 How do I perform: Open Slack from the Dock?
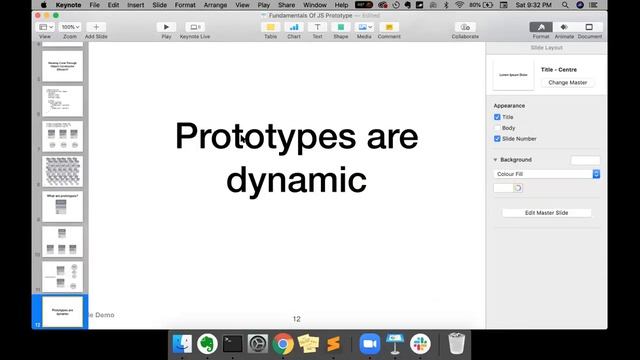420,344
